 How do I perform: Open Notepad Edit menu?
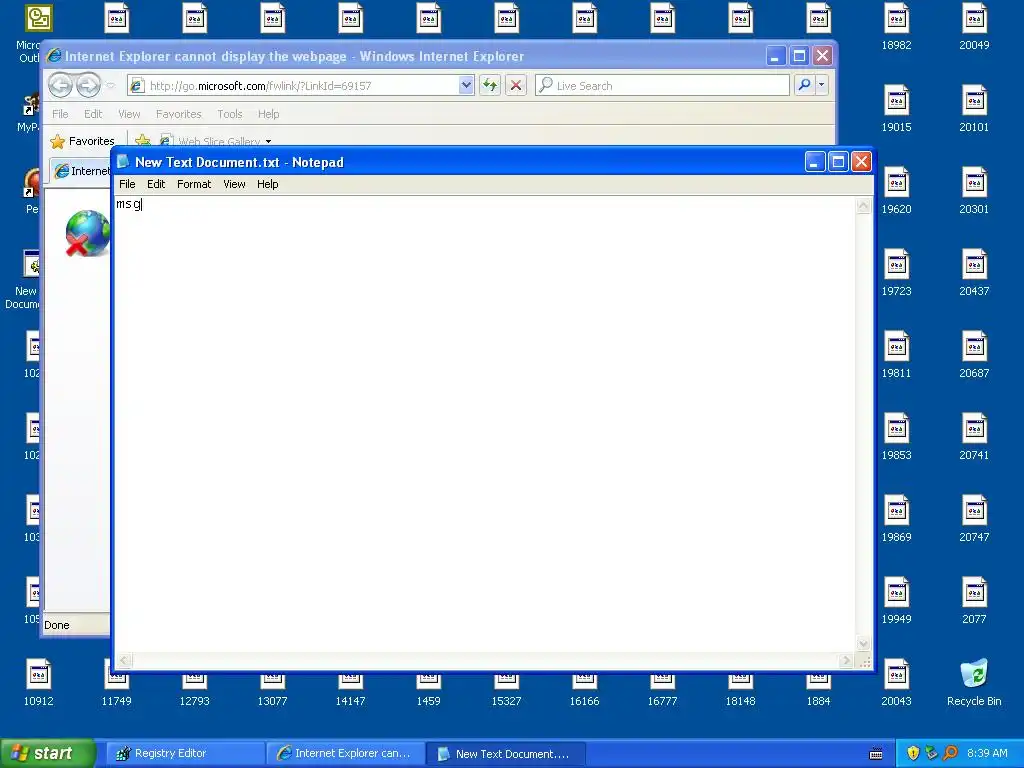click(155, 184)
